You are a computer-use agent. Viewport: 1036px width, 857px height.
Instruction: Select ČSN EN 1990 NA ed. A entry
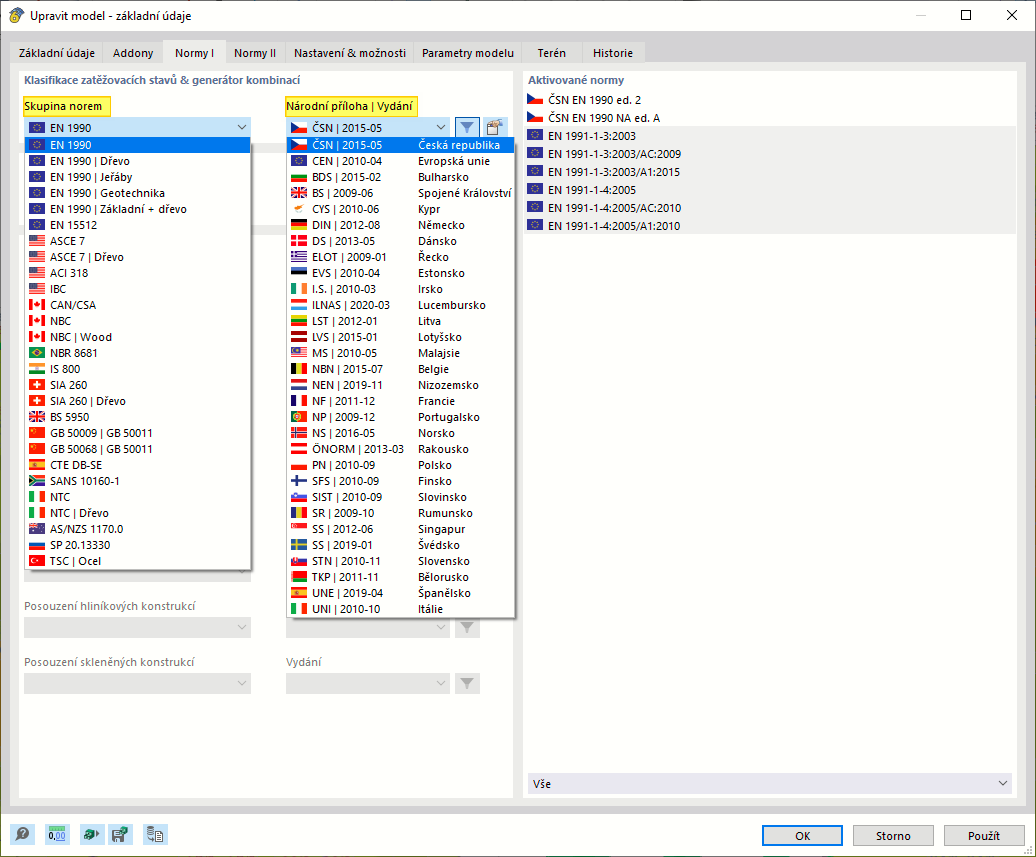point(770,118)
